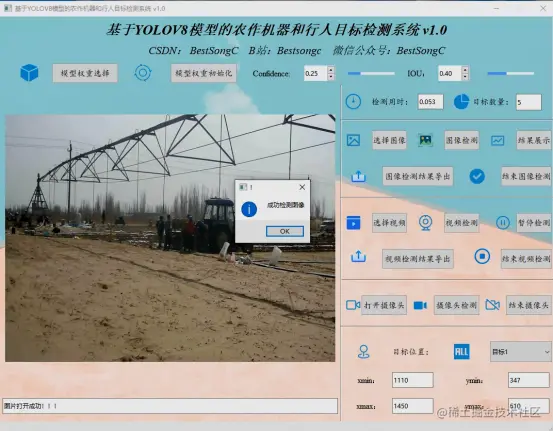Click 选择视频 button
The width and height of the screenshot is (554, 432).
click(x=389, y=223)
